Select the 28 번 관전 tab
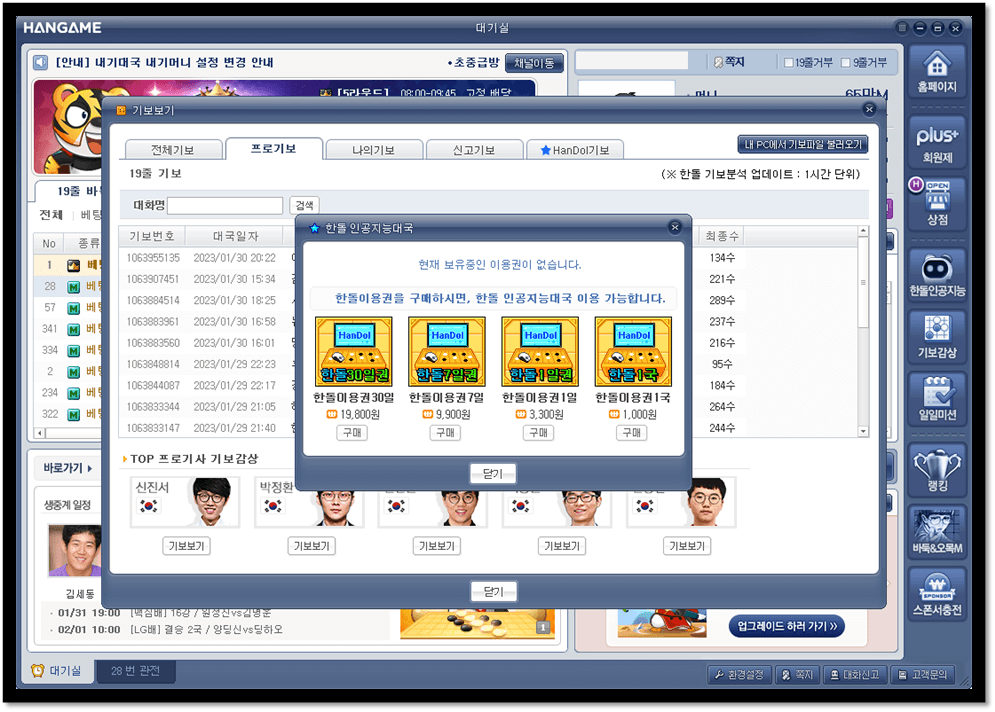This screenshot has height=712, width=995. tap(135, 673)
